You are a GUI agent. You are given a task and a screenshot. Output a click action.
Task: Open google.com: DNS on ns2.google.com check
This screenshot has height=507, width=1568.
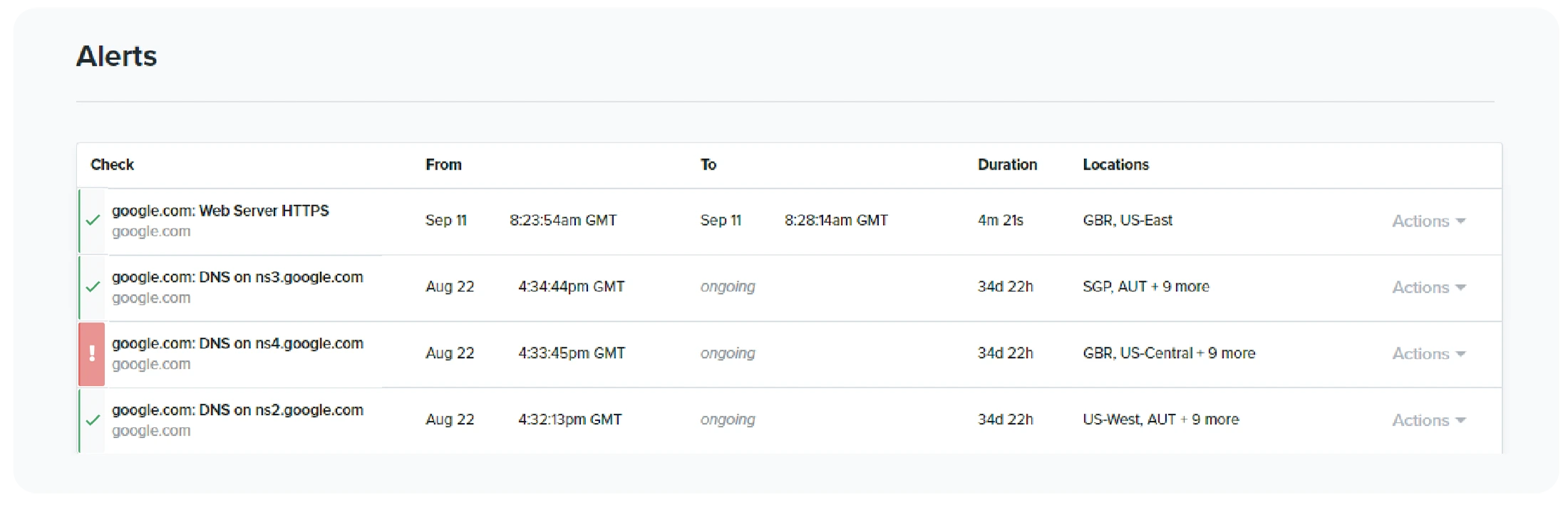pos(237,410)
